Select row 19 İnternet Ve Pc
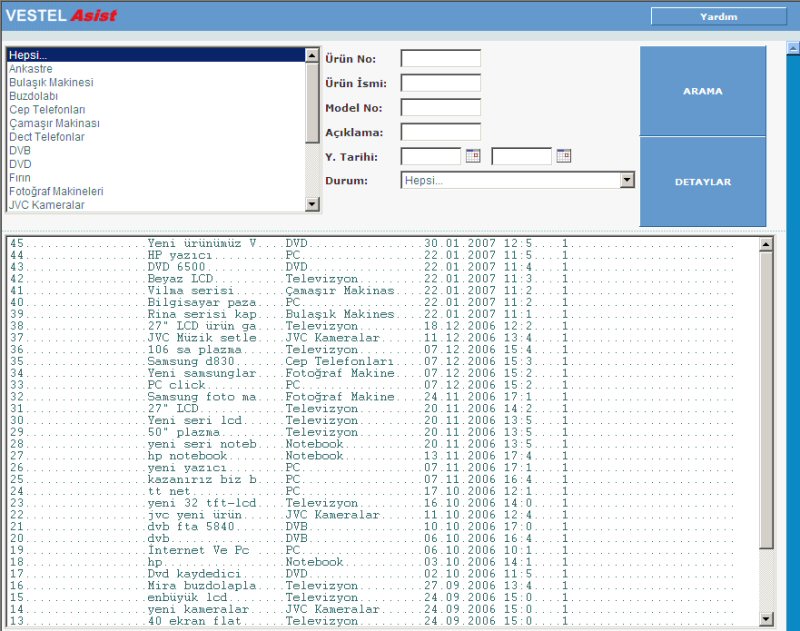 (383, 550)
